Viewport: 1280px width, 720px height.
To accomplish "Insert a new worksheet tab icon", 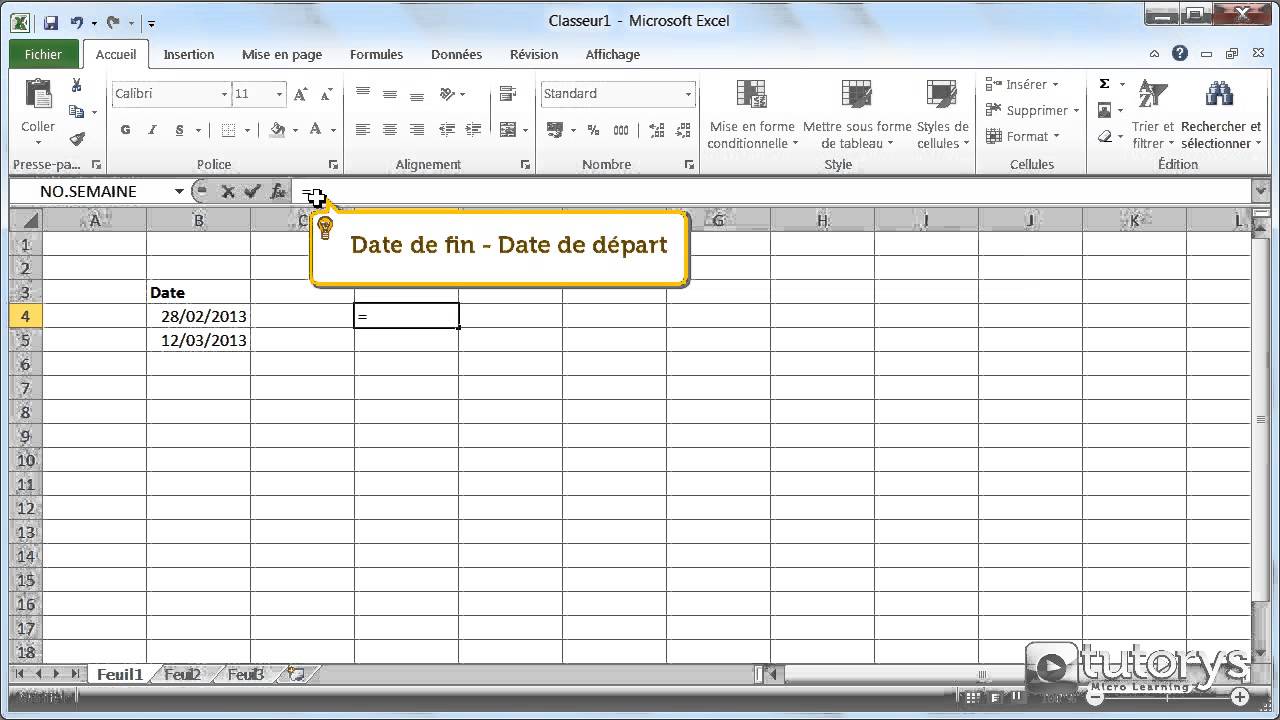I will pyautogui.click(x=296, y=674).
